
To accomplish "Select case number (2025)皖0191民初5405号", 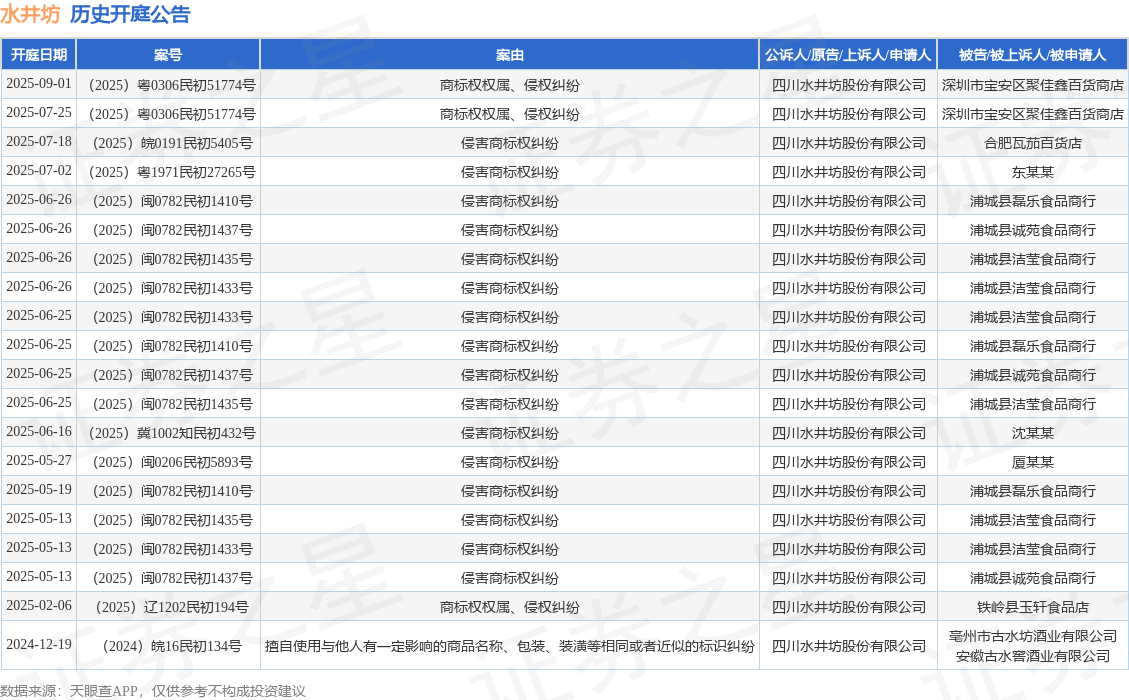I will coord(172,143).
